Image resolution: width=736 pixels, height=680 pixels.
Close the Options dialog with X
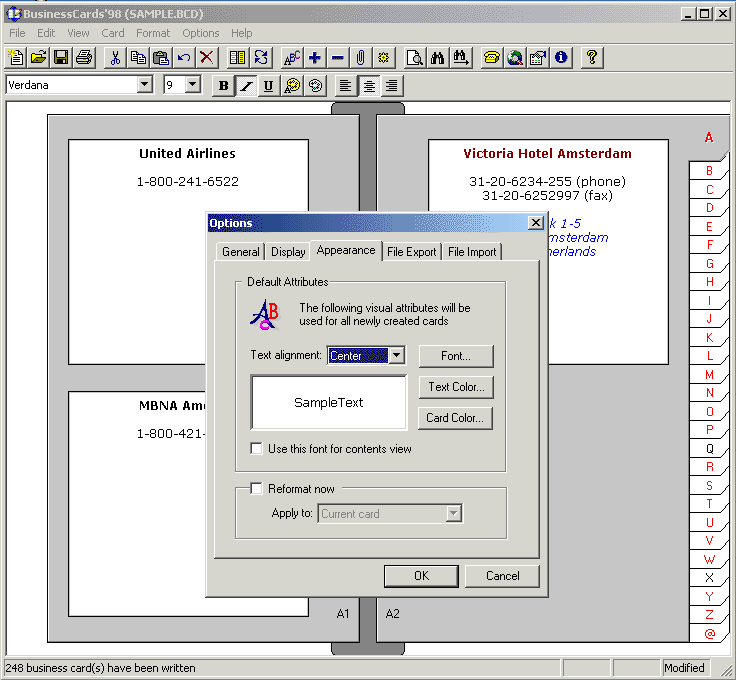536,223
